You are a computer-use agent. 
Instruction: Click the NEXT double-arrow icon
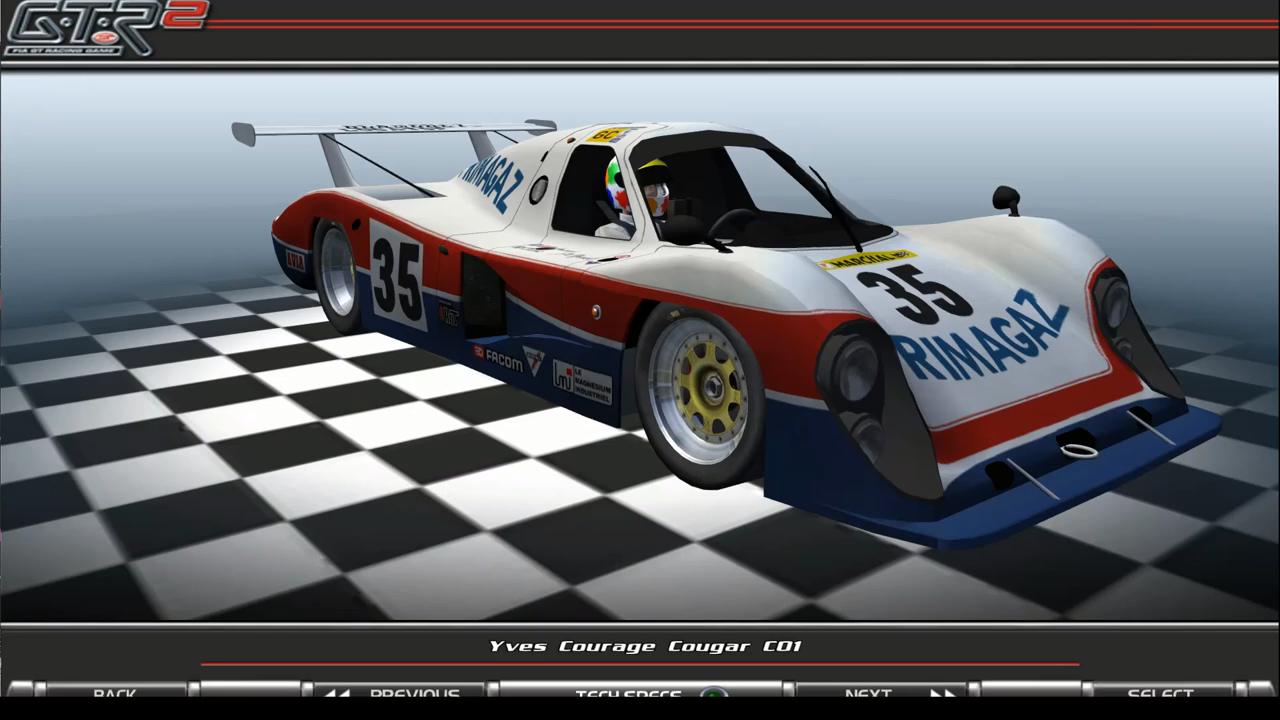pos(943,693)
